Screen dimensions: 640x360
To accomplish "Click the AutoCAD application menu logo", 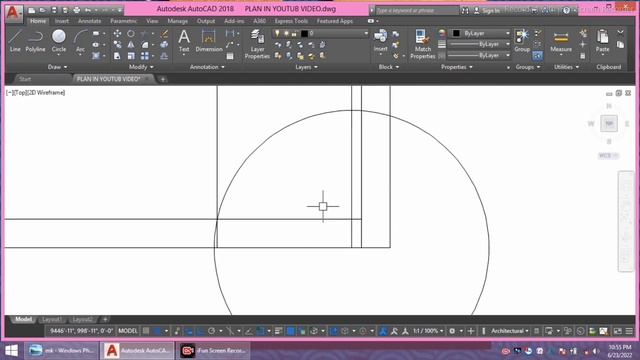I will click(x=13, y=13).
